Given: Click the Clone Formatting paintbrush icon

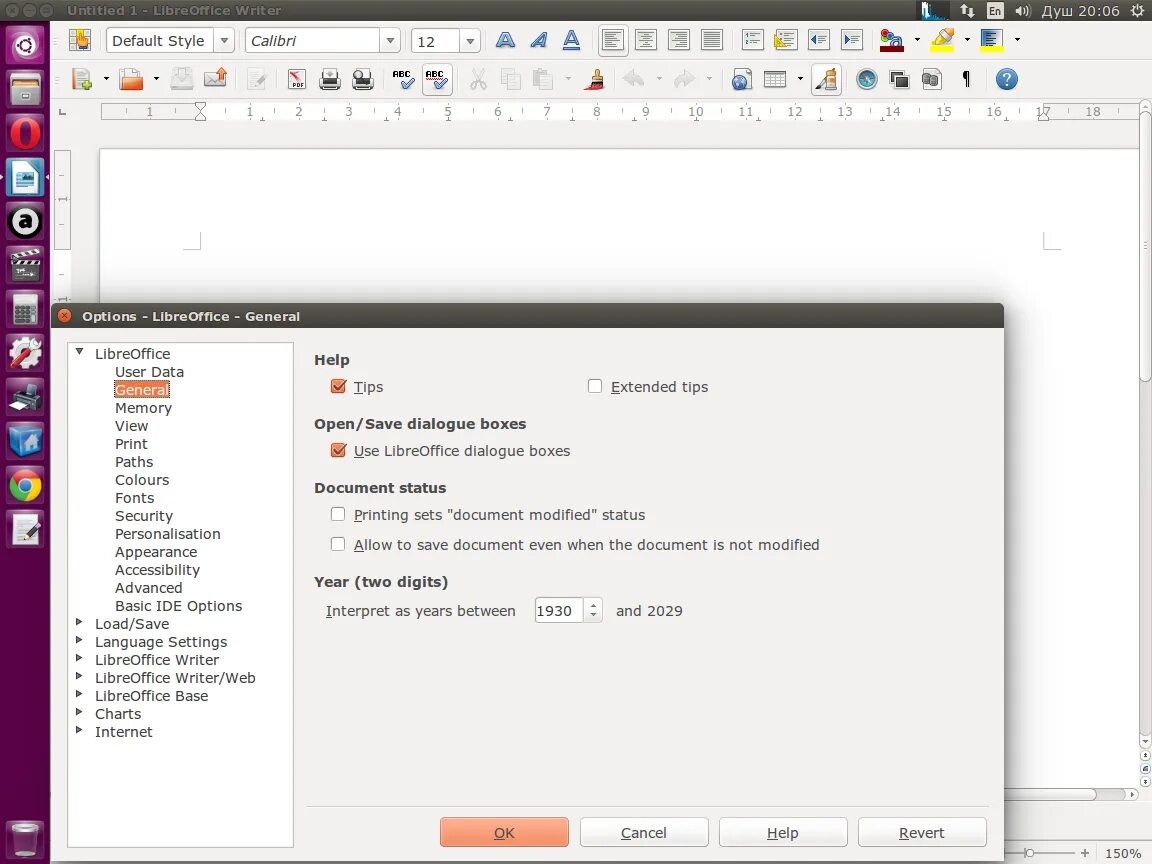Looking at the screenshot, I should (594, 79).
